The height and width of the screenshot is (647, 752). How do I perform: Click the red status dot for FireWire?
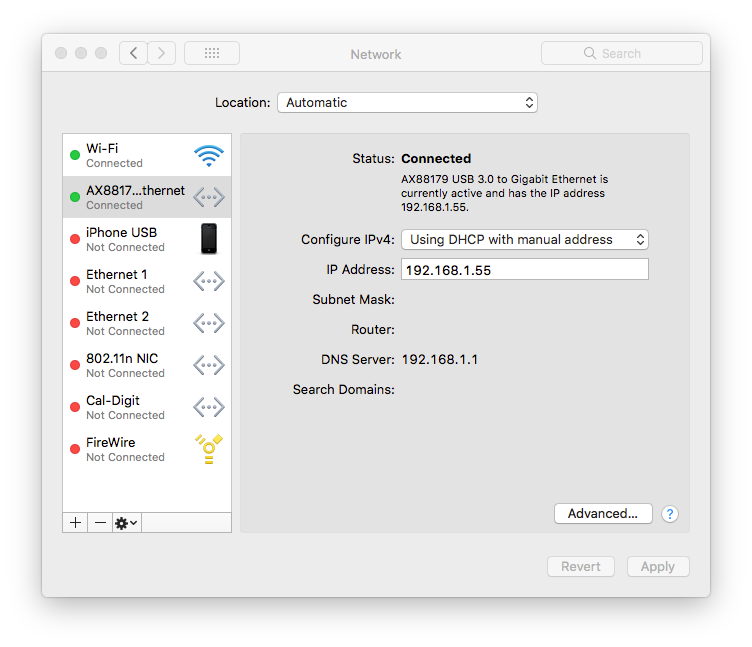coord(75,449)
